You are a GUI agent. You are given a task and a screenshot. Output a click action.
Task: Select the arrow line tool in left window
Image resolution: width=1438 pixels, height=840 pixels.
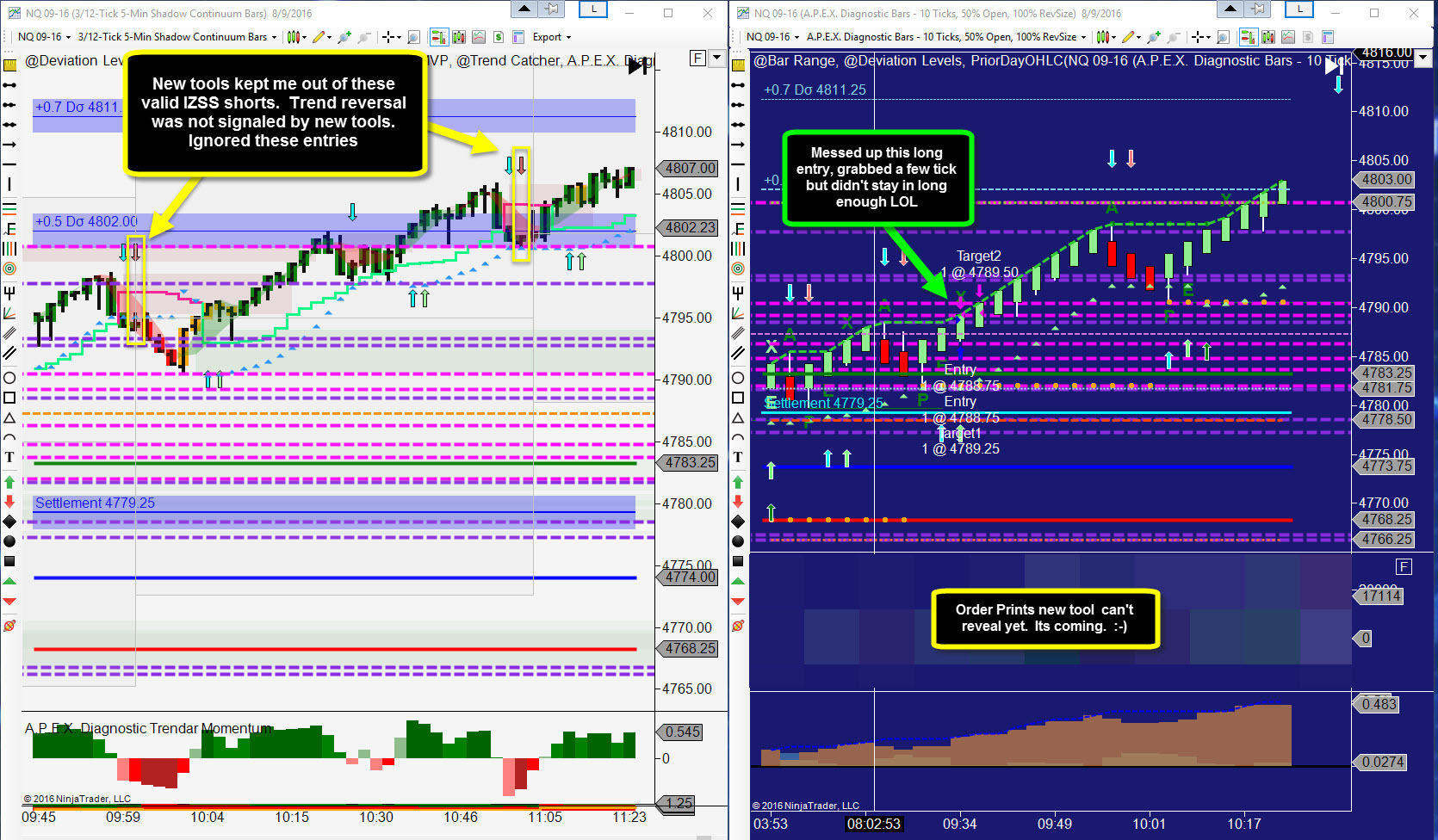click(x=9, y=144)
